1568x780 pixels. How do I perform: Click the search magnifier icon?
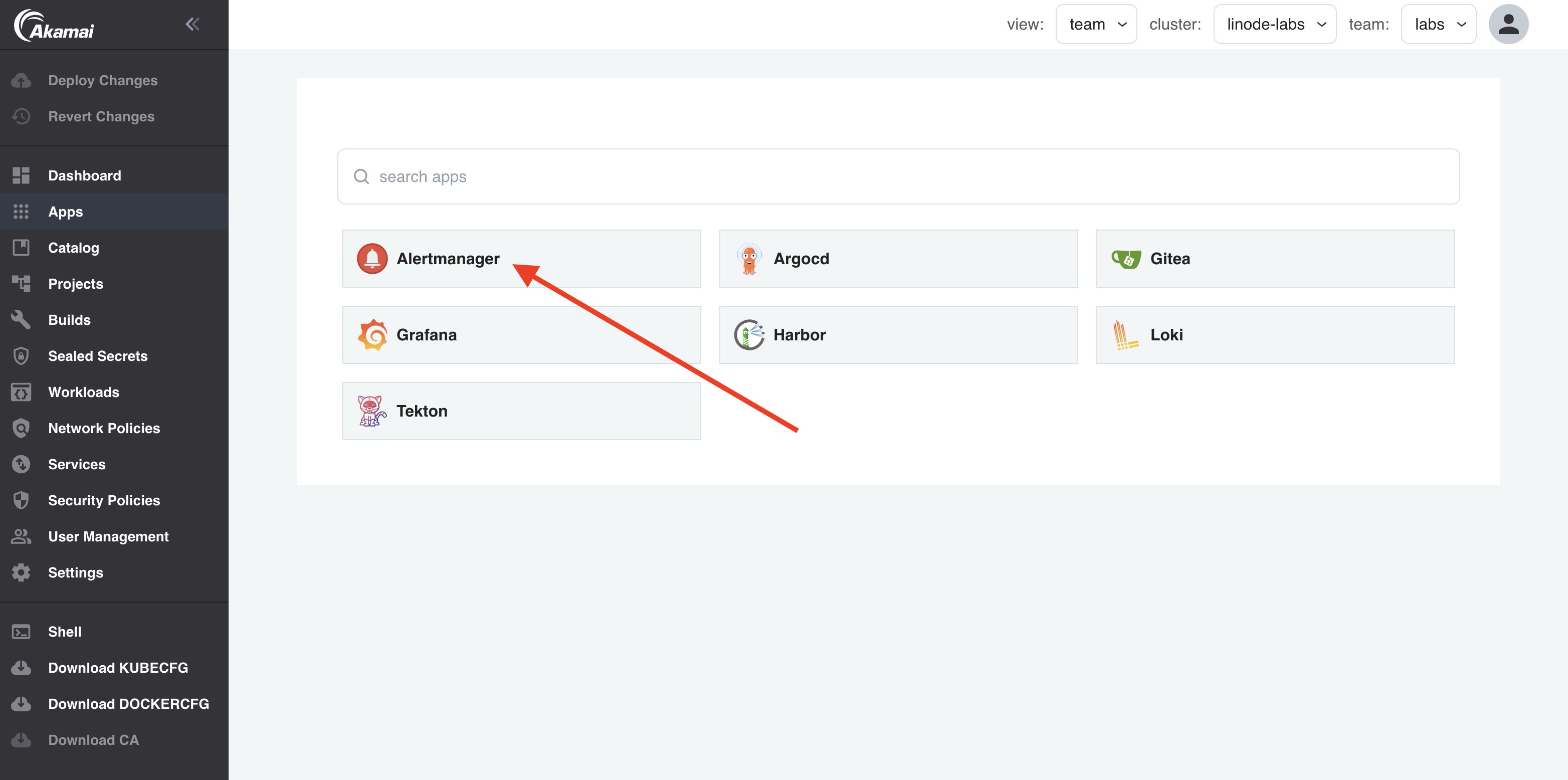(x=361, y=176)
